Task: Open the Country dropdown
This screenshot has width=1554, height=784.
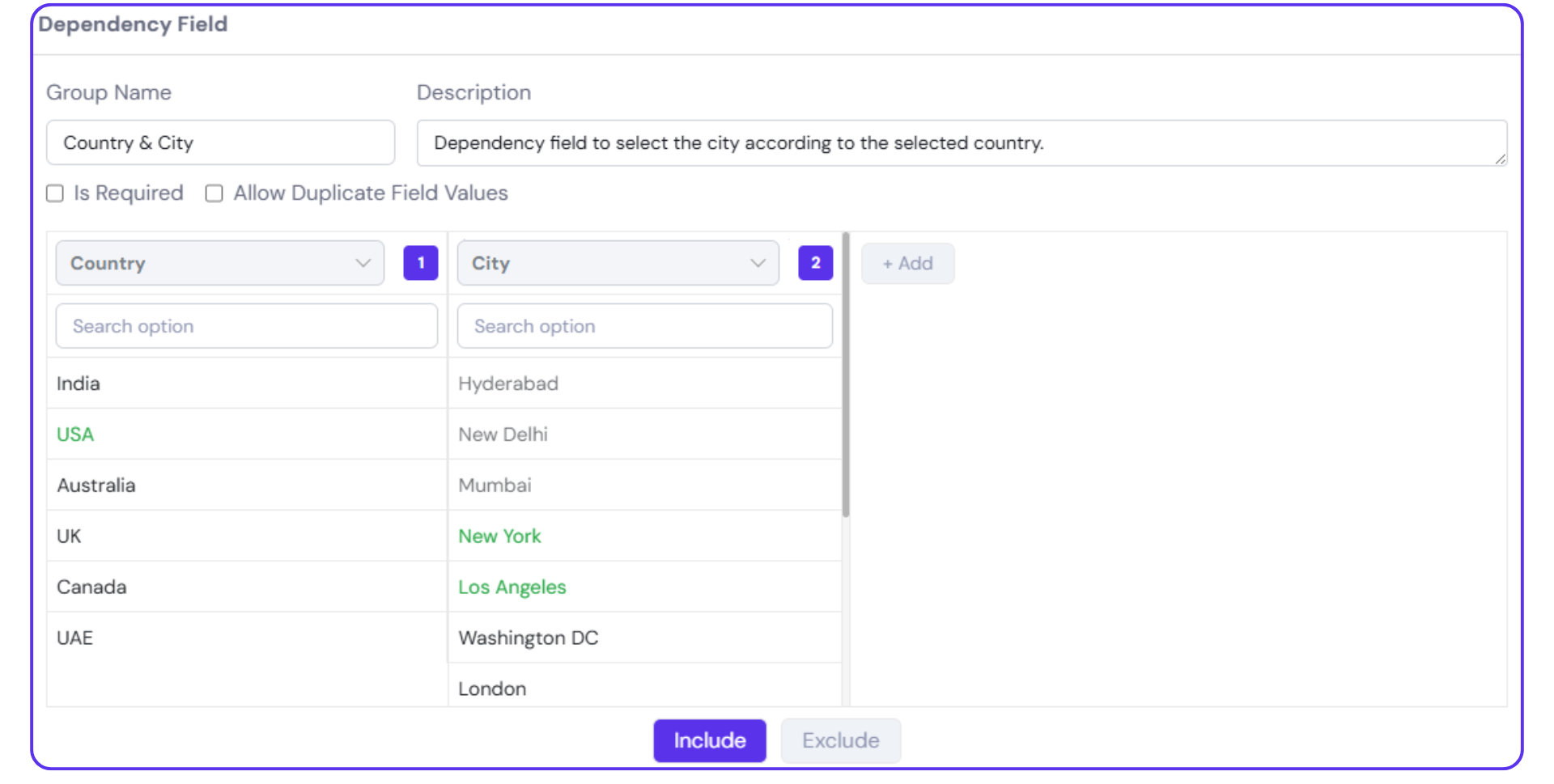Action: click(x=219, y=263)
